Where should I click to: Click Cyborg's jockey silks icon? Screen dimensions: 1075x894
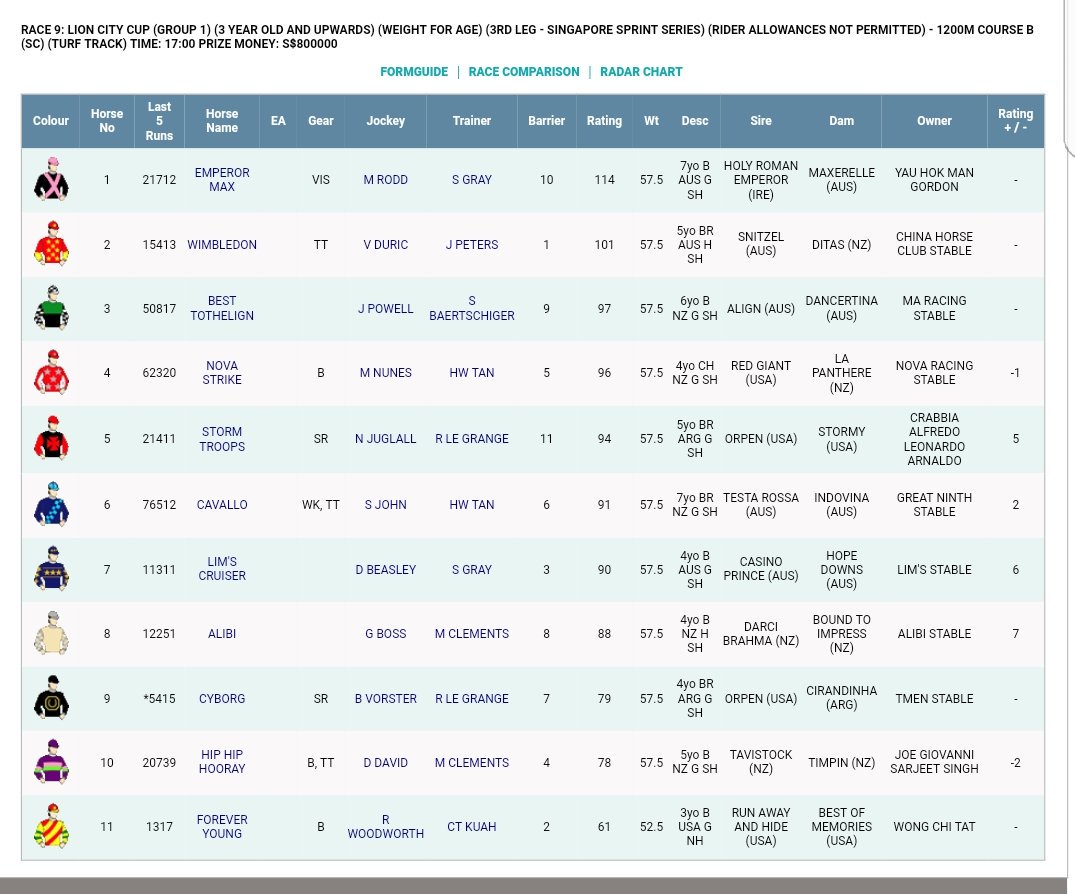pos(51,698)
